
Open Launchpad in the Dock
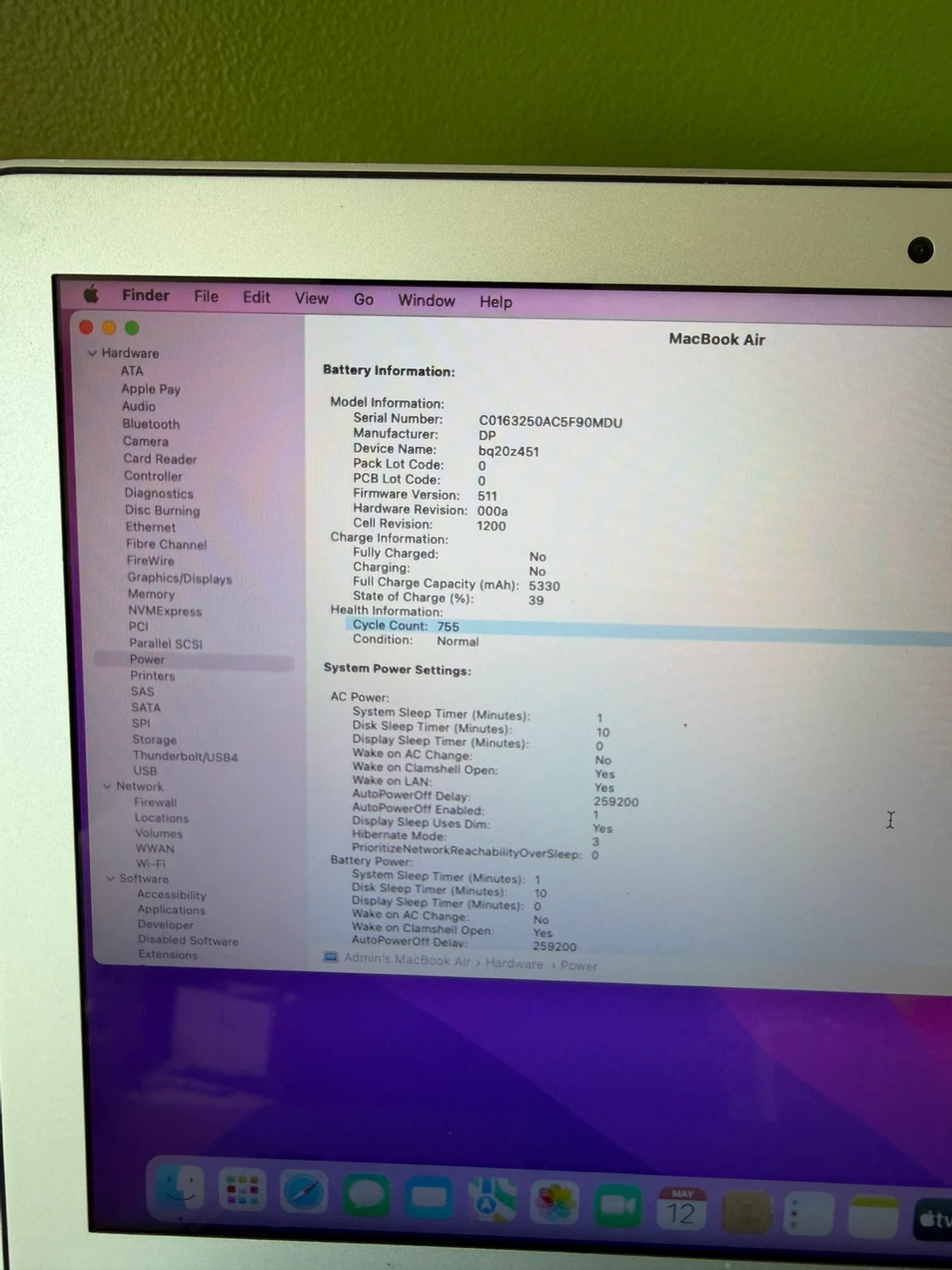point(242,1191)
